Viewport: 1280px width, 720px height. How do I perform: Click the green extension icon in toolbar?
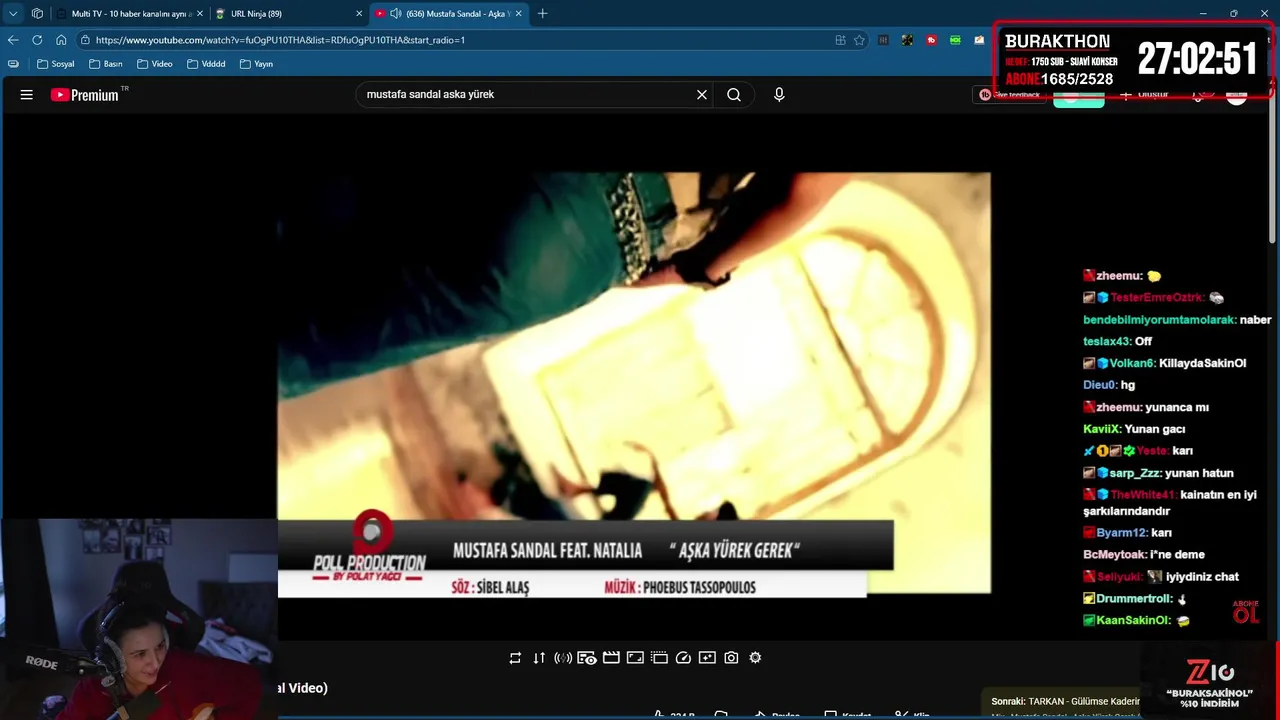tap(955, 40)
